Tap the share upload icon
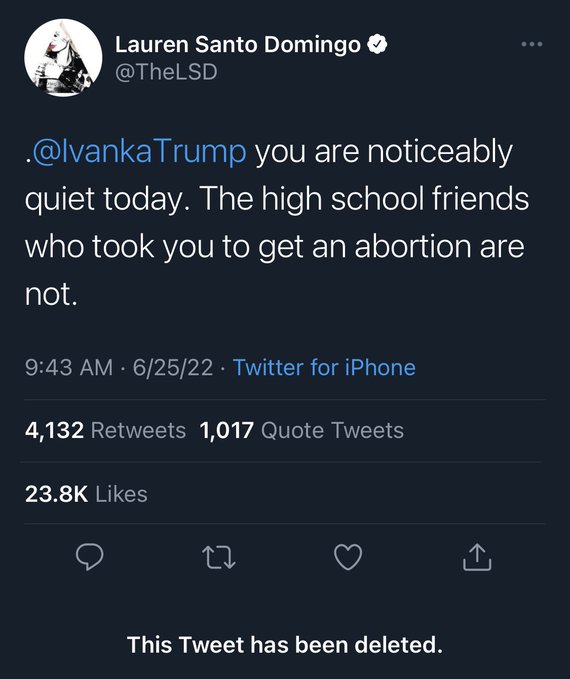 tap(477, 557)
